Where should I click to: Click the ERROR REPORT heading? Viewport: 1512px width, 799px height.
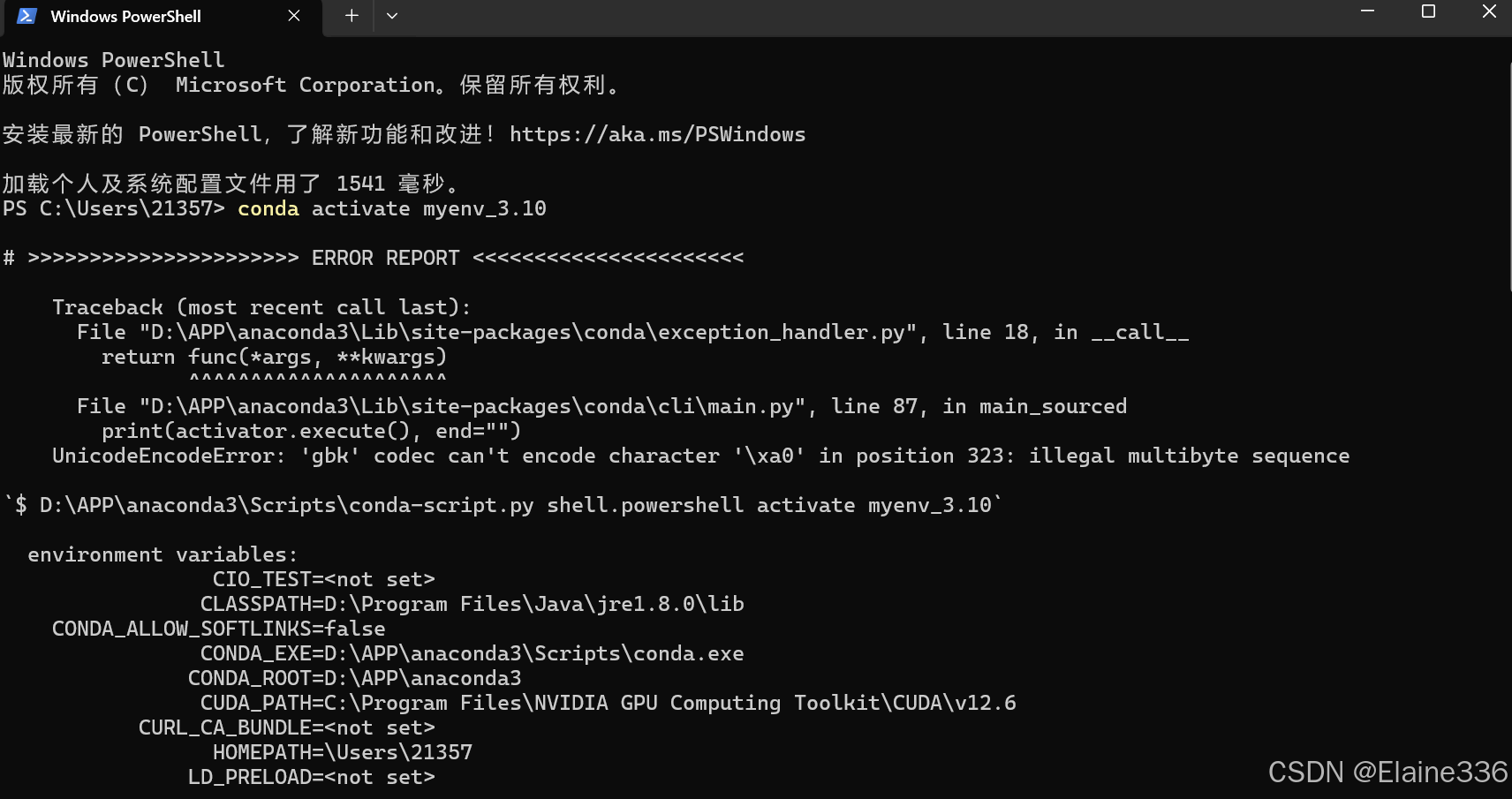[x=384, y=257]
